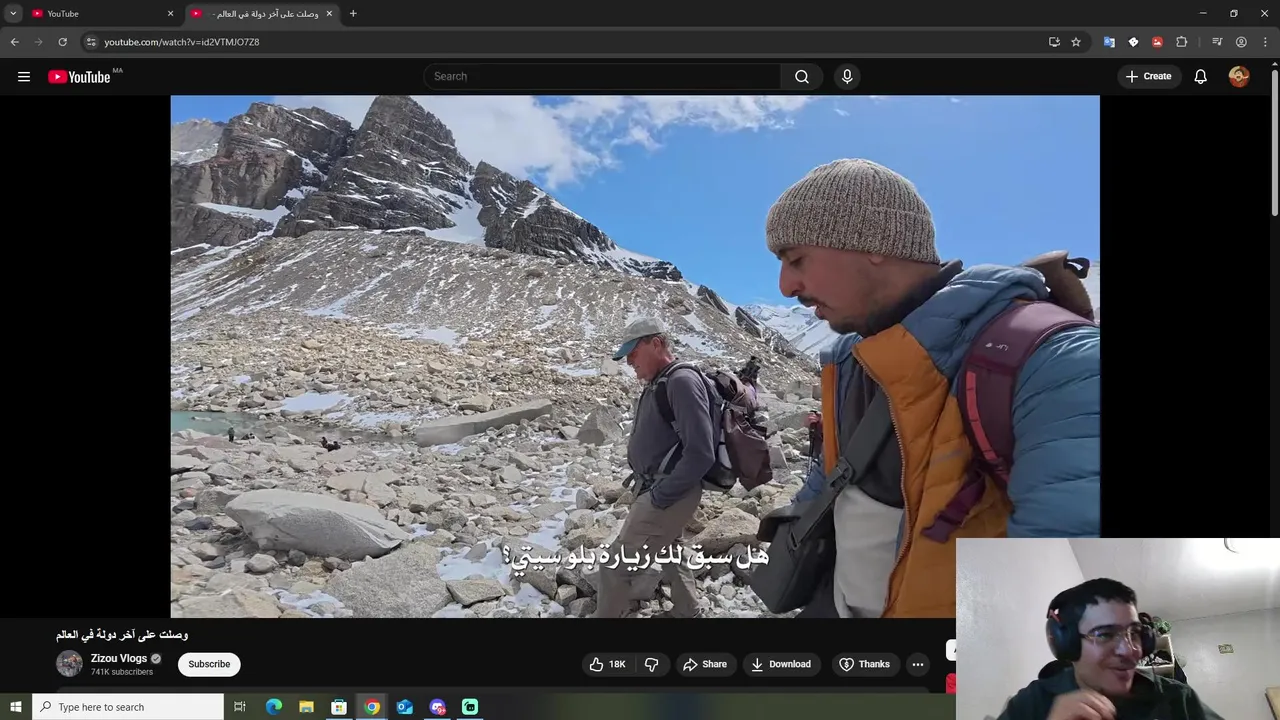Image resolution: width=1280 pixels, height=720 pixels.
Task: Open the Windows Start menu
Action: (15, 707)
